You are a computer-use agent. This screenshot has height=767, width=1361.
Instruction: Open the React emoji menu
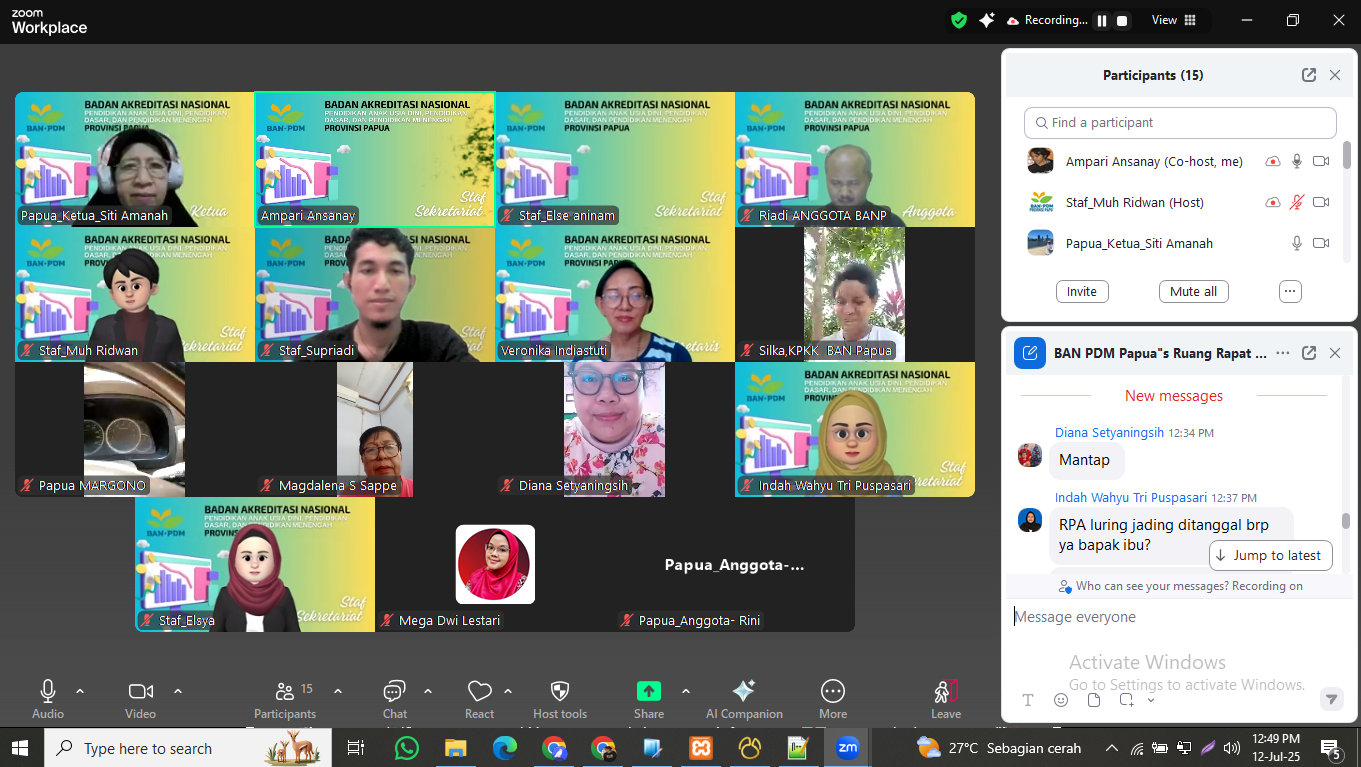point(480,692)
